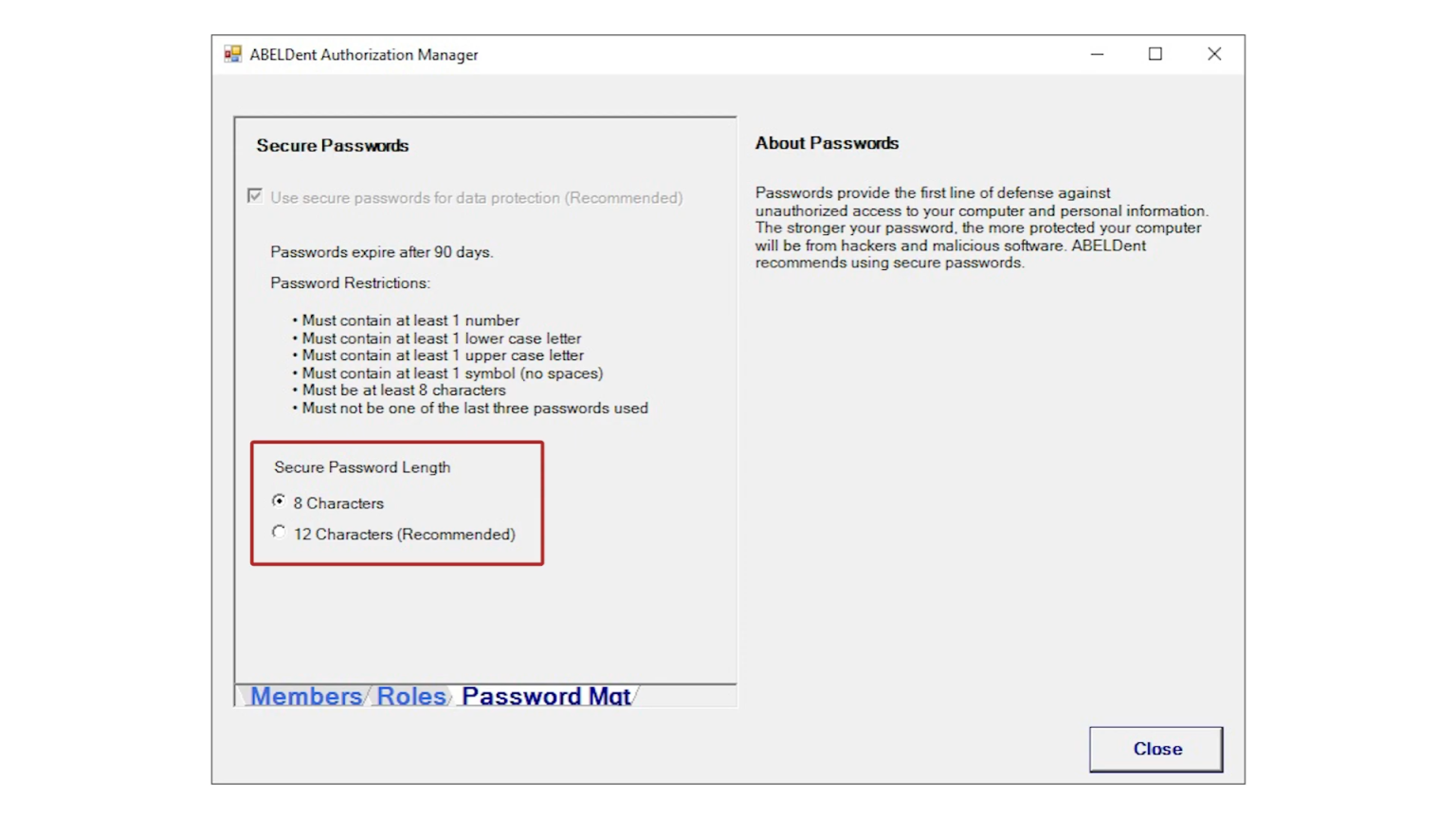Enable the 'Use secure passwords for data protection' checkbox
1456x819 pixels.
pyautogui.click(x=254, y=196)
